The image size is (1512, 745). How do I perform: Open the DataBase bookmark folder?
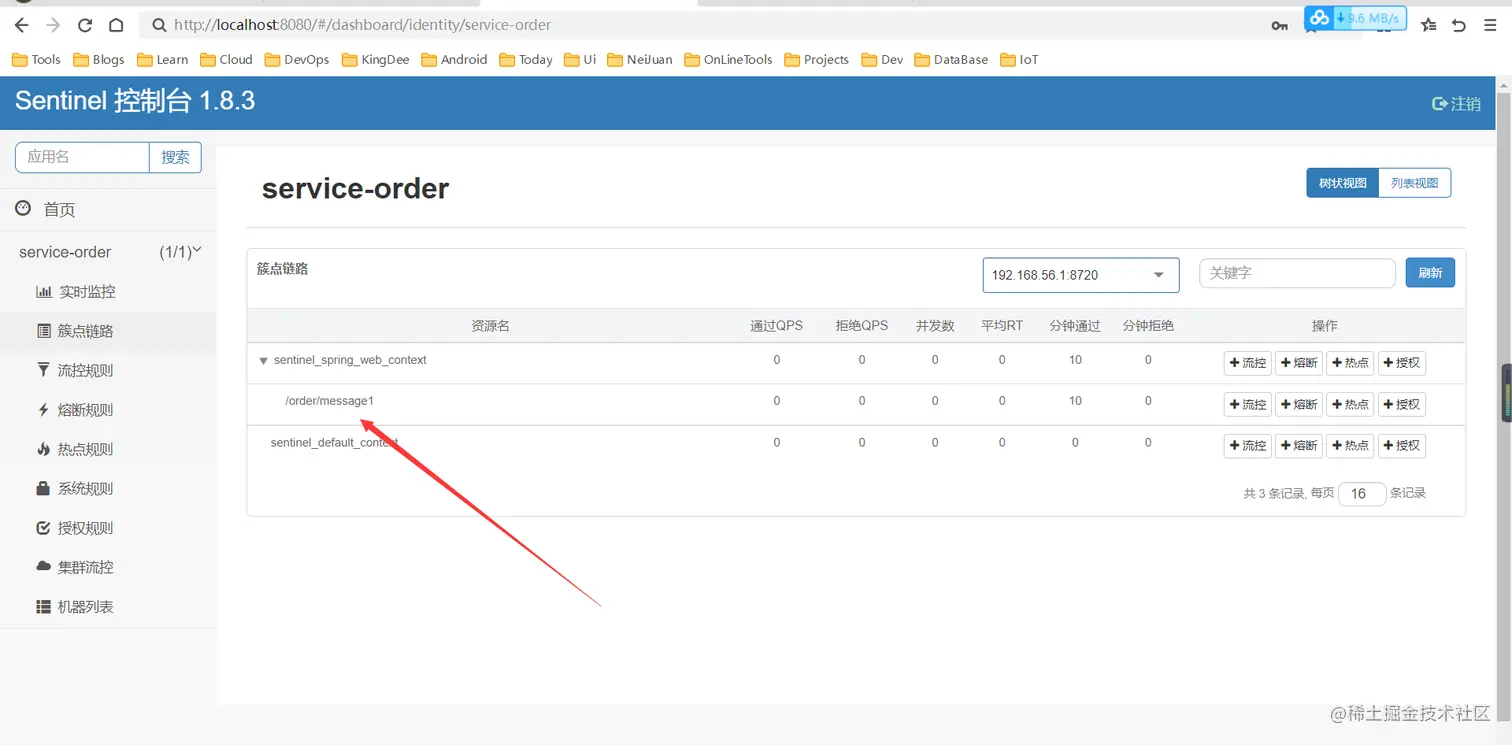[951, 59]
